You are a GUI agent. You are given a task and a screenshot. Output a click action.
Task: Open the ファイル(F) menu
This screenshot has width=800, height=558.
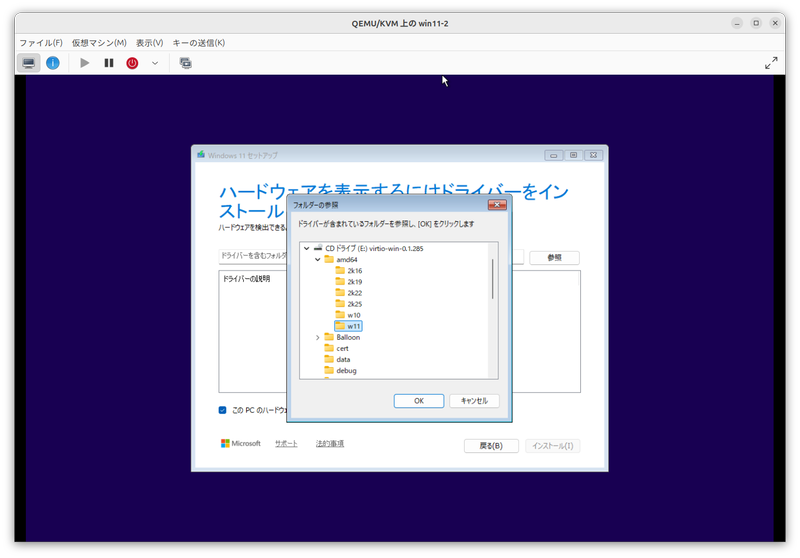[x=41, y=43]
